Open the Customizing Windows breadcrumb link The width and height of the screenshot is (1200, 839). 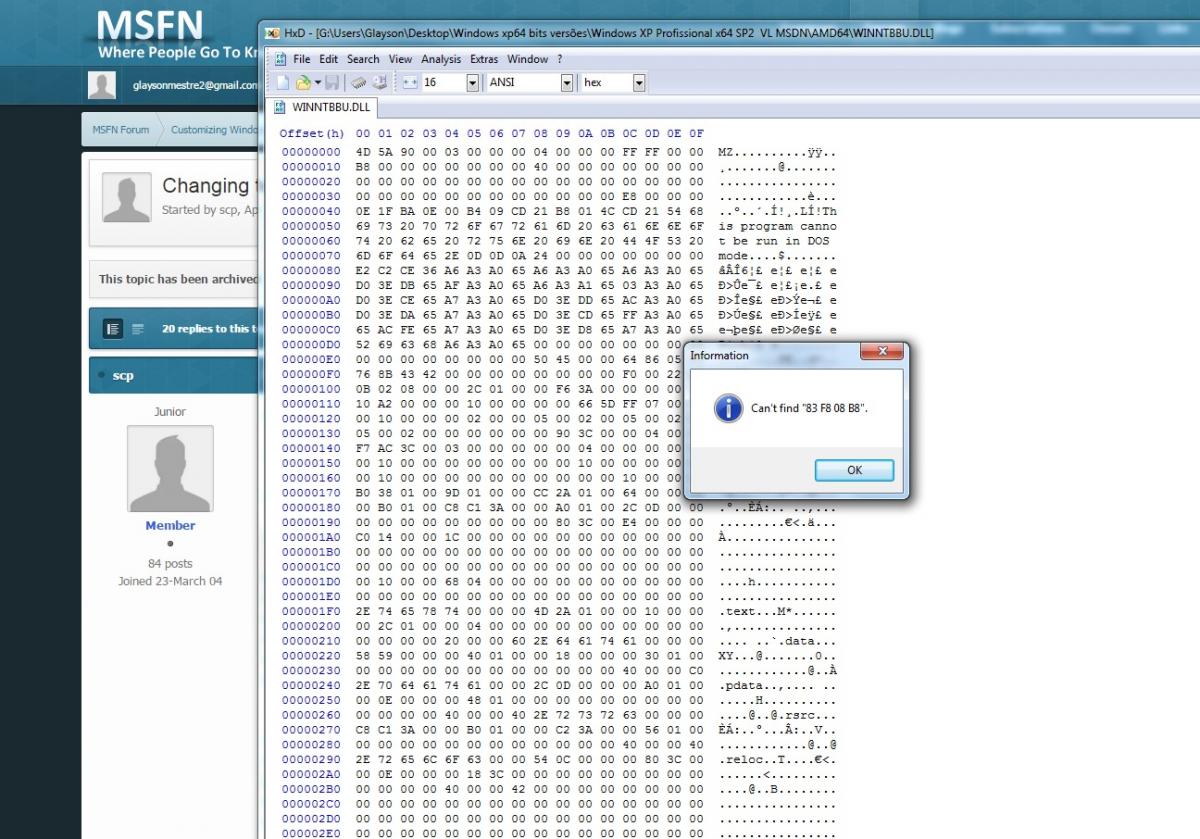tap(215, 130)
